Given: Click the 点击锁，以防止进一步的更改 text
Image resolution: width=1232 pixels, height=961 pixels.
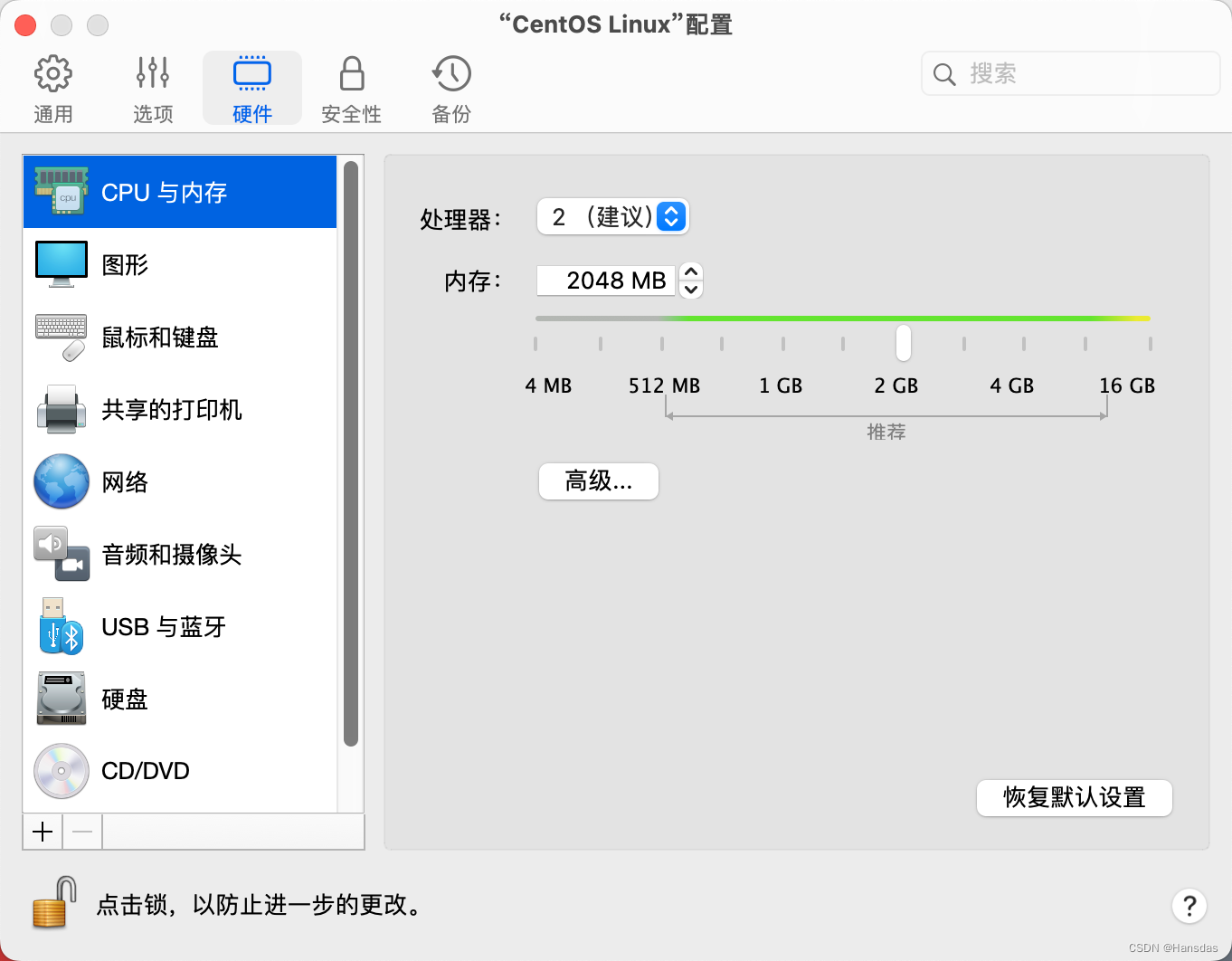Looking at the screenshot, I should [x=260, y=905].
